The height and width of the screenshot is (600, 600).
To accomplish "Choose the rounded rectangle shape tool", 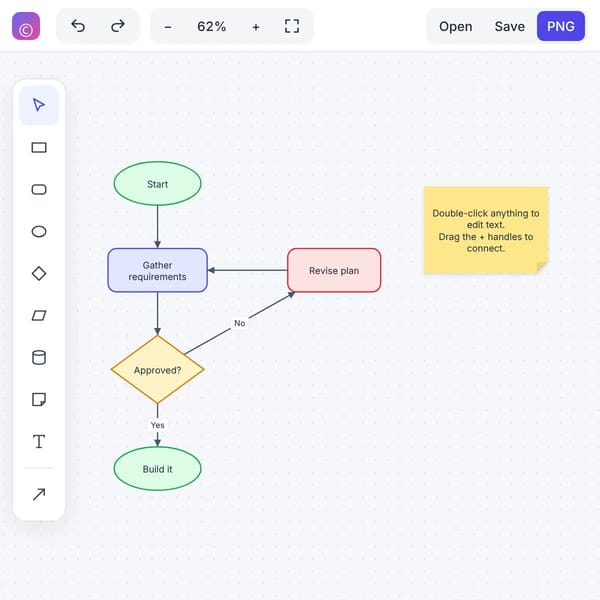I will [x=39, y=189].
